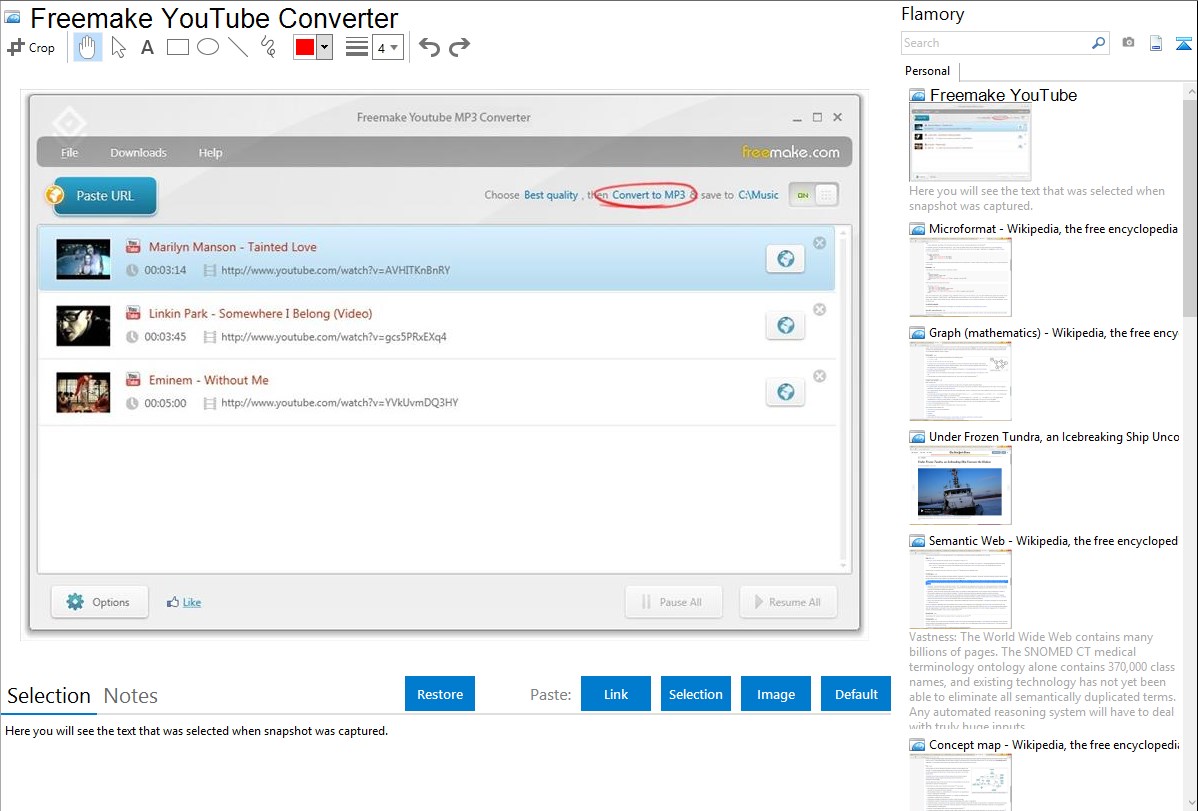This screenshot has height=811, width=1198.
Task: Undo the last annotation
Action: (x=429, y=47)
